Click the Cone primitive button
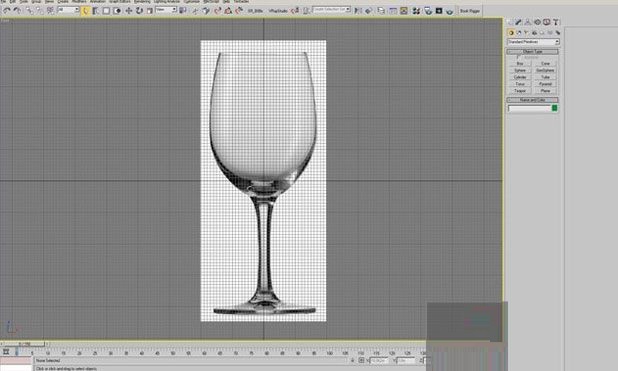 (545, 64)
